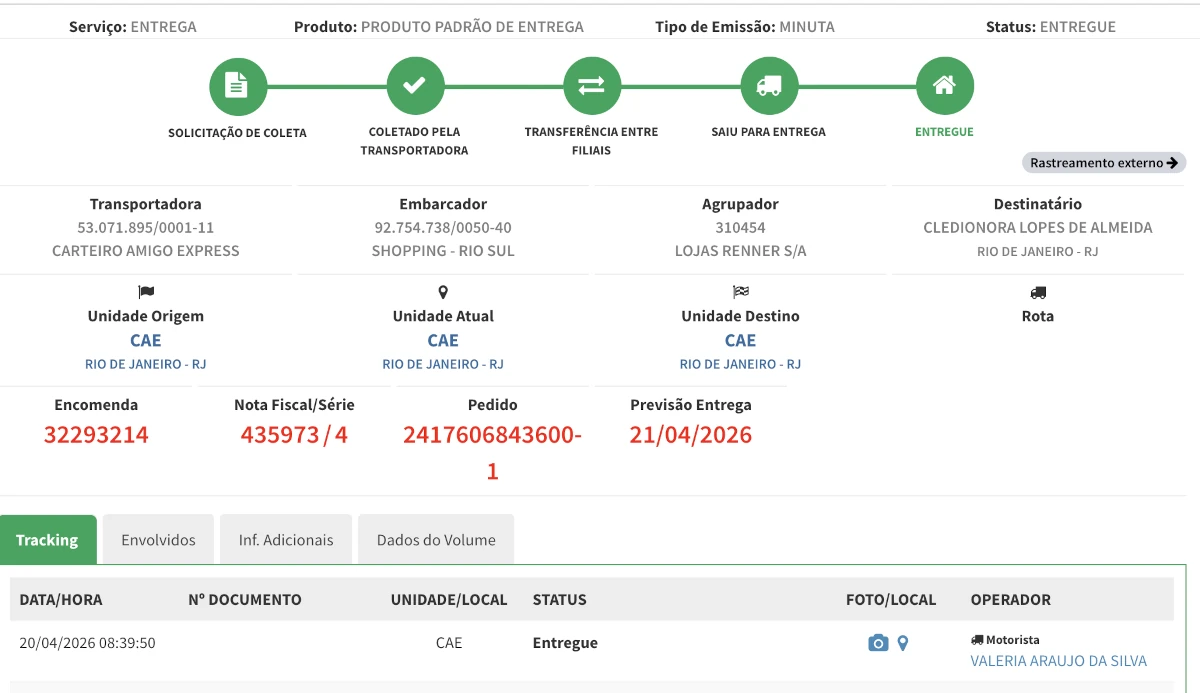Click destinatário Cledionora Lopes de Almeida
This screenshot has width=1200, height=693.
click(1038, 228)
